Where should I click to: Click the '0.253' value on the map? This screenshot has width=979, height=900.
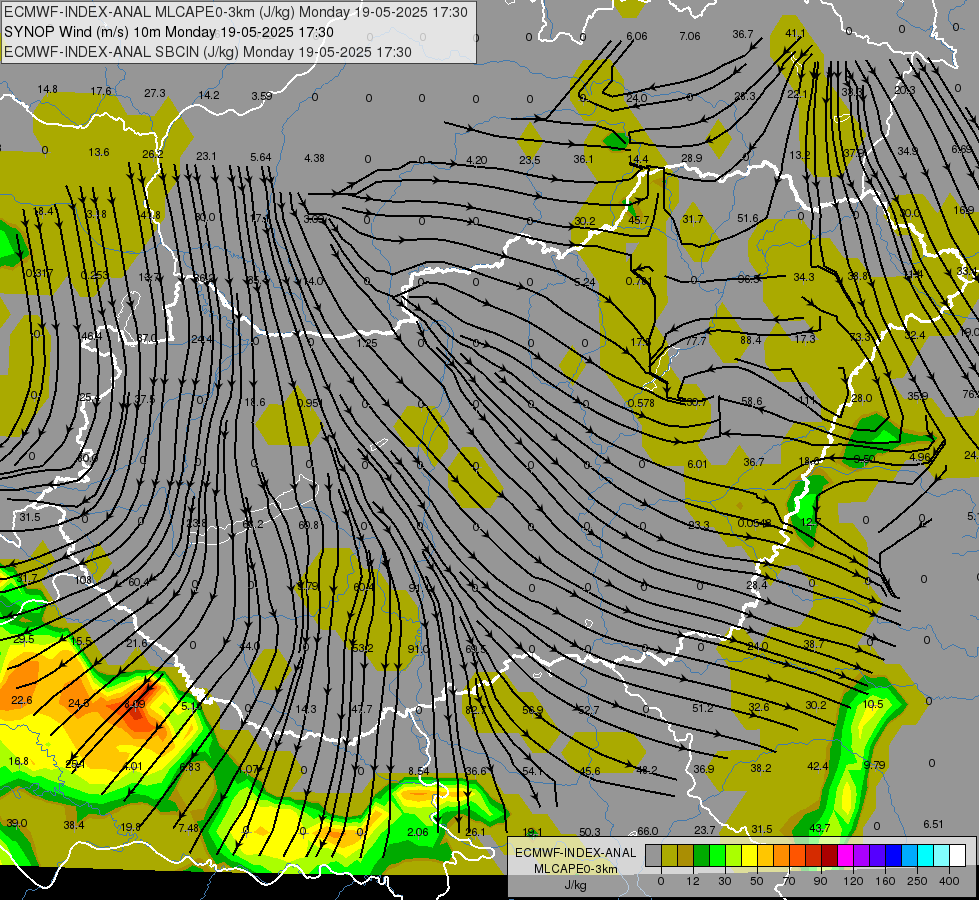[94, 275]
